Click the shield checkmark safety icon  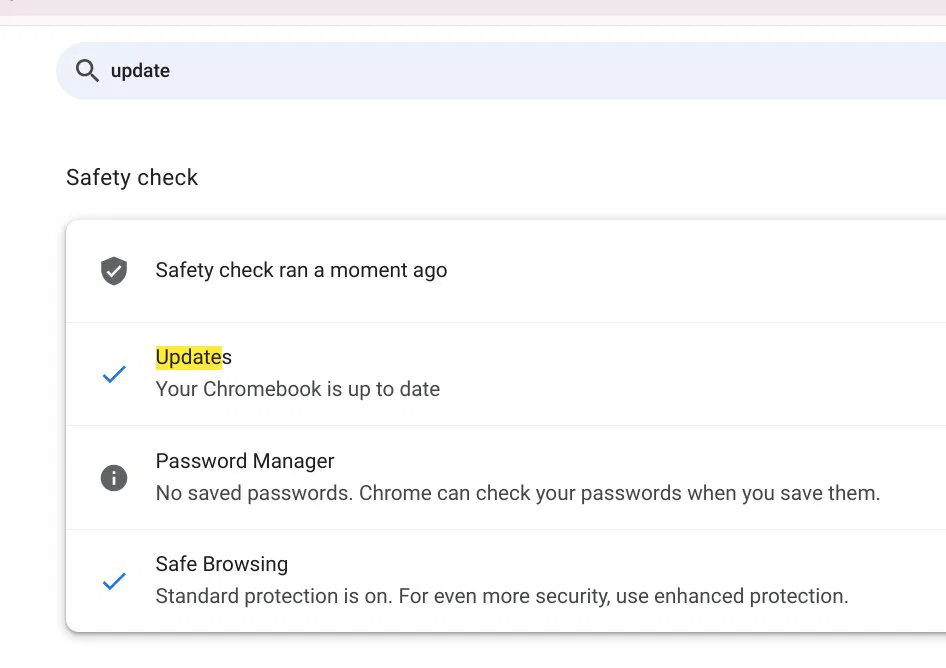pyautogui.click(x=113, y=270)
